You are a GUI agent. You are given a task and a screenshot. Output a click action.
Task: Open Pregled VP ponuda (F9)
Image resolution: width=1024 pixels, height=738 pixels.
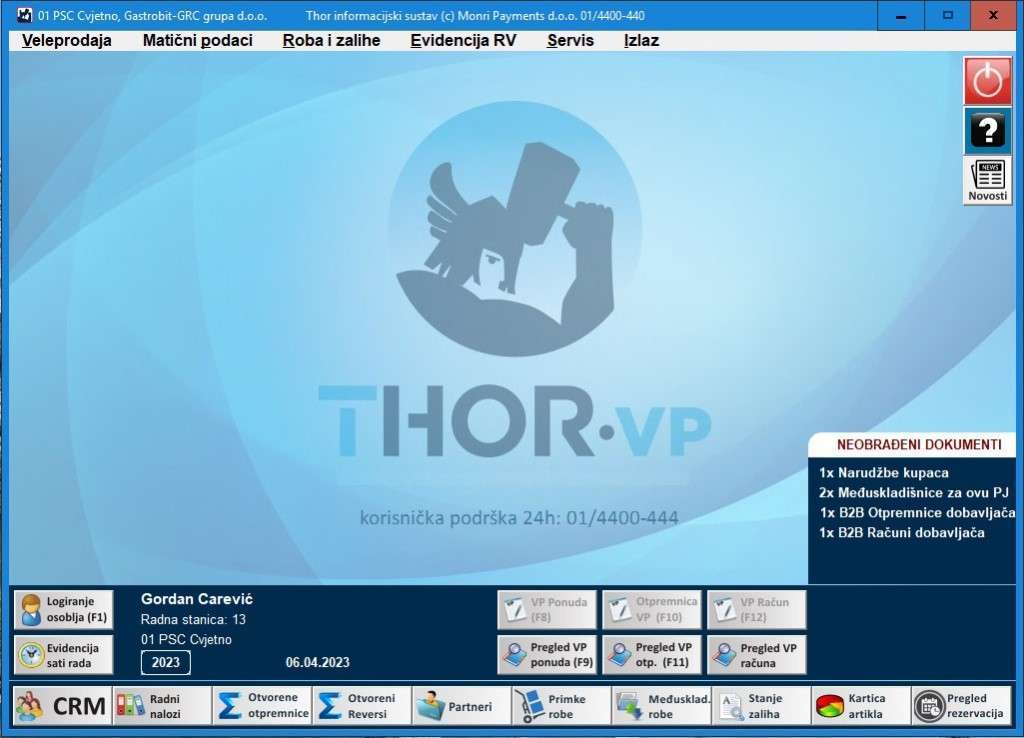(x=547, y=654)
